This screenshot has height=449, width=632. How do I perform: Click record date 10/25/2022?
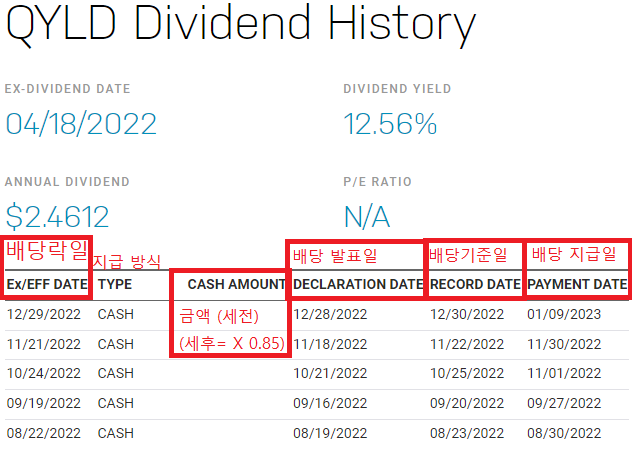(x=467, y=373)
